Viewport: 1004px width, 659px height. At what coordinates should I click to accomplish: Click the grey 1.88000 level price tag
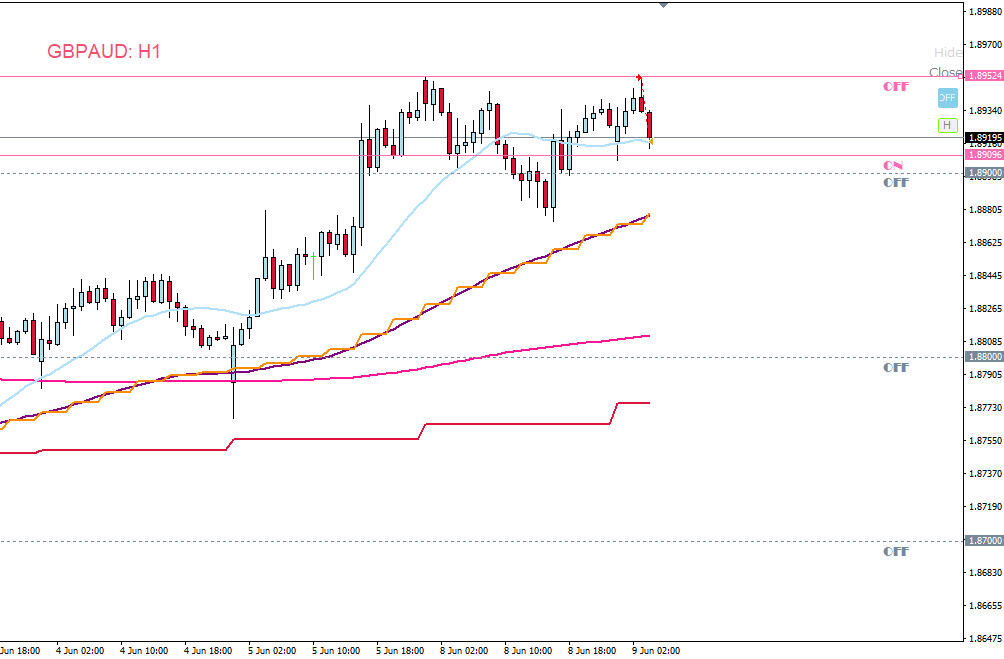point(984,357)
